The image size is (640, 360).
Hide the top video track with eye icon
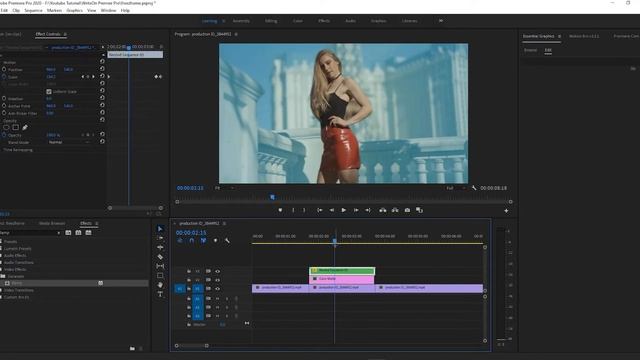coord(218,271)
